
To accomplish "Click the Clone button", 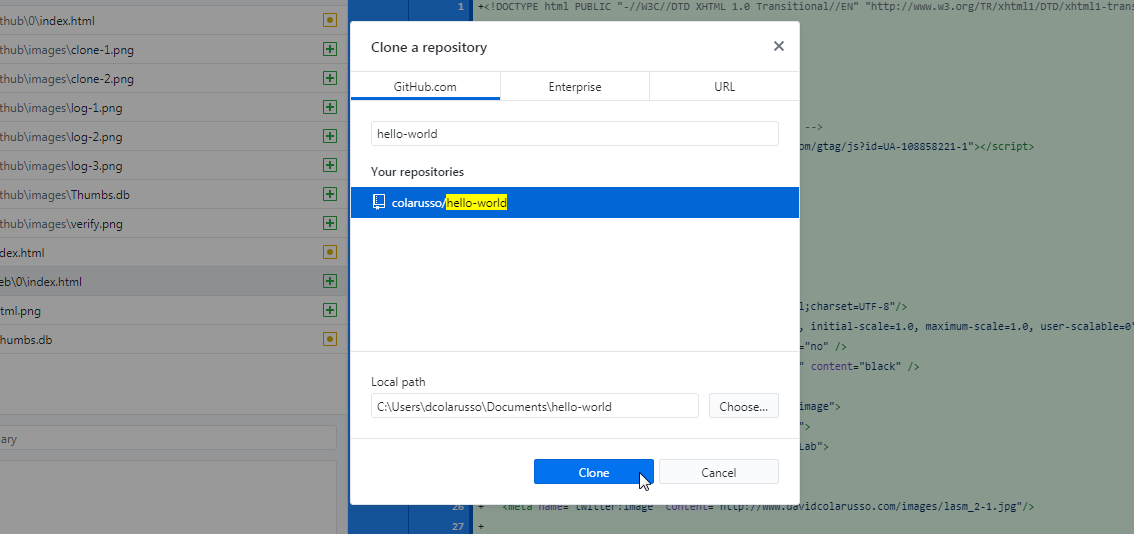I will 594,472.
